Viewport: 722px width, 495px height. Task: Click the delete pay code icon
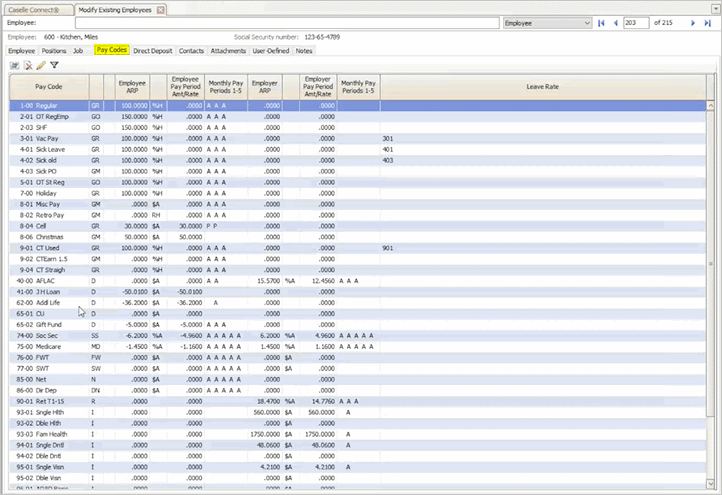pos(28,65)
